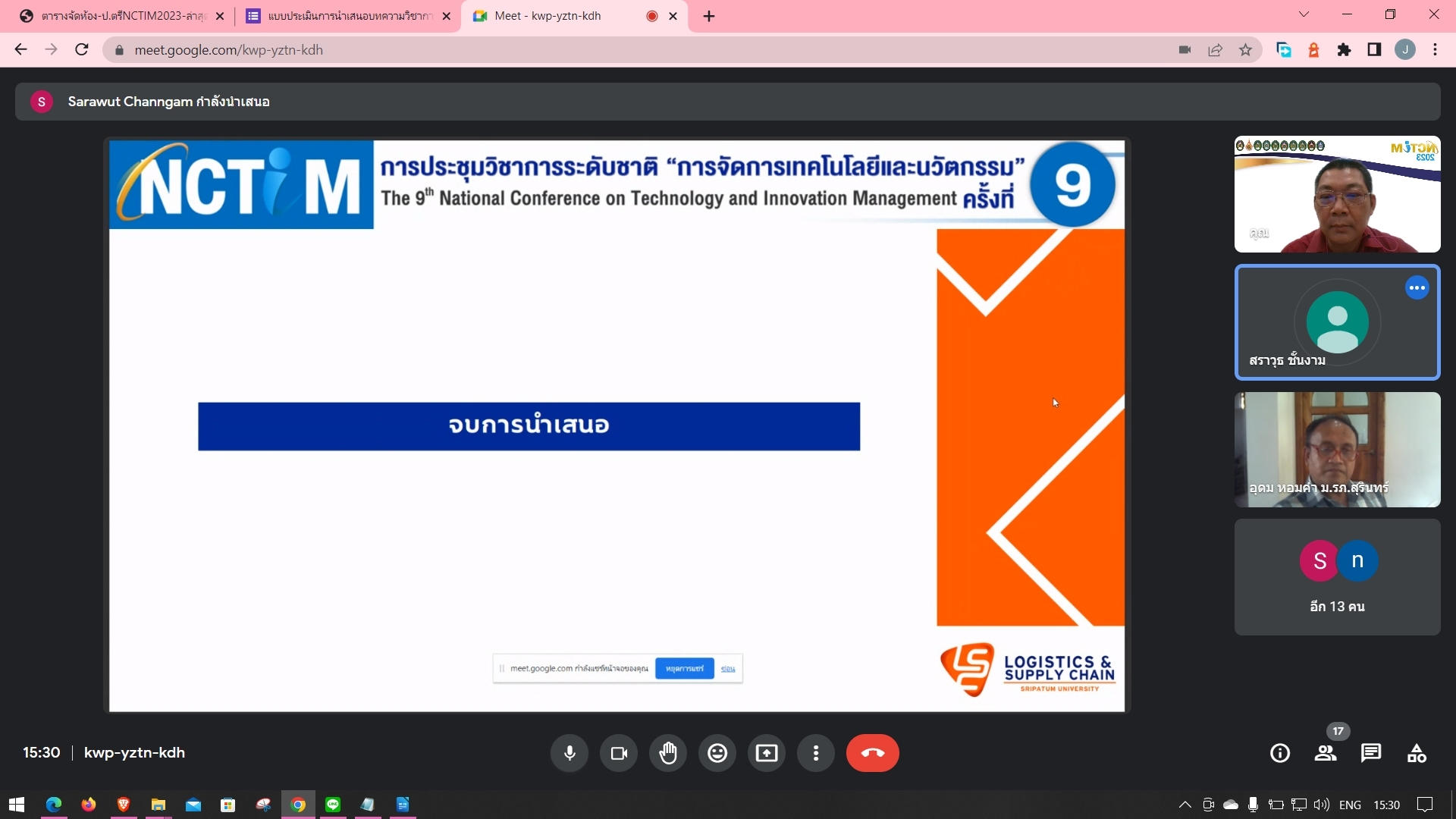This screenshot has width=1456, height=819.
Task: Open meeting details info icon
Action: 1280,753
